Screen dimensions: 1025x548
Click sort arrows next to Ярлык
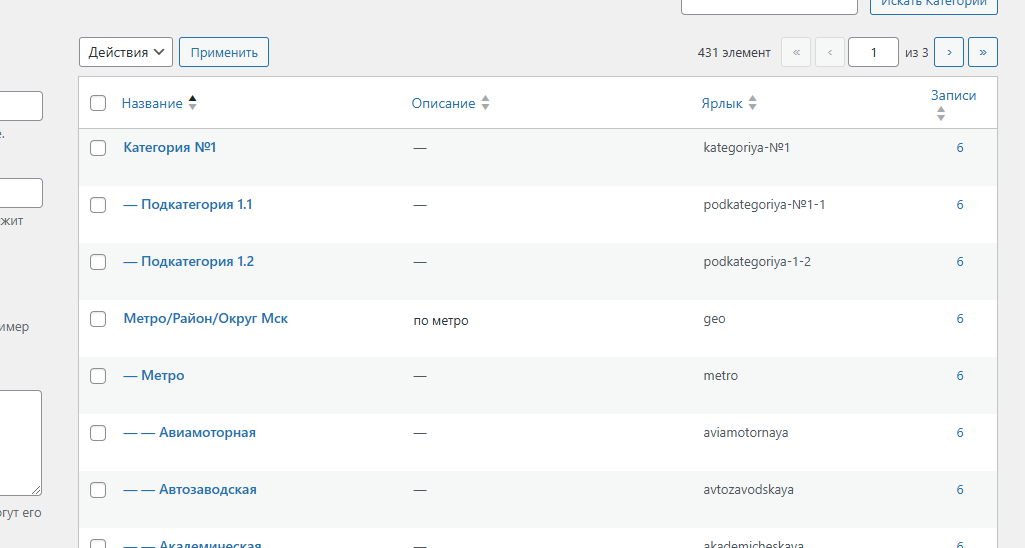pyautogui.click(x=752, y=103)
